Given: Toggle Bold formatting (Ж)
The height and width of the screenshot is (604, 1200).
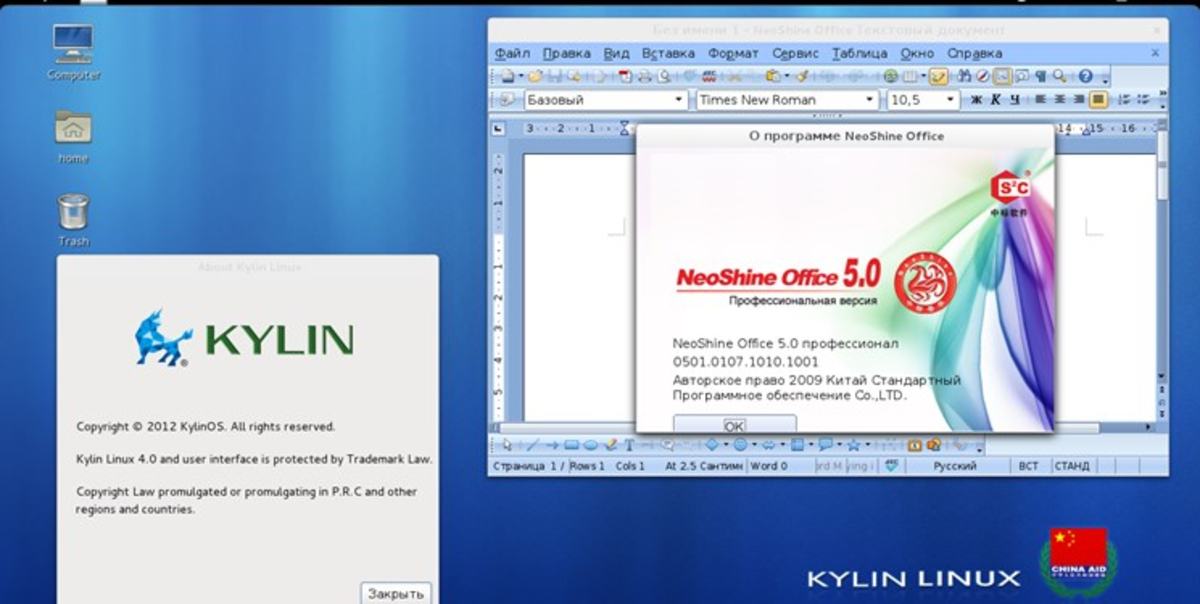Looking at the screenshot, I should (x=977, y=100).
